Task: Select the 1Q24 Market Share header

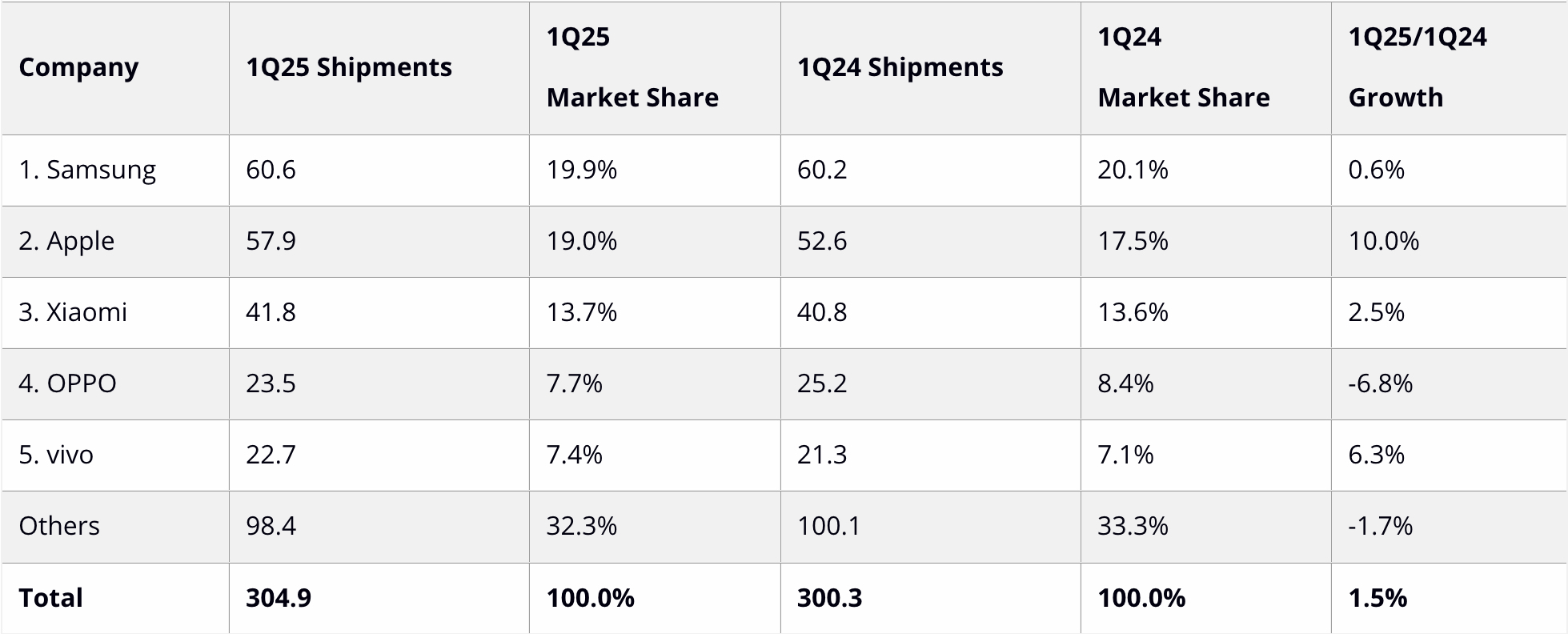Action: click(x=1183, y=67)
